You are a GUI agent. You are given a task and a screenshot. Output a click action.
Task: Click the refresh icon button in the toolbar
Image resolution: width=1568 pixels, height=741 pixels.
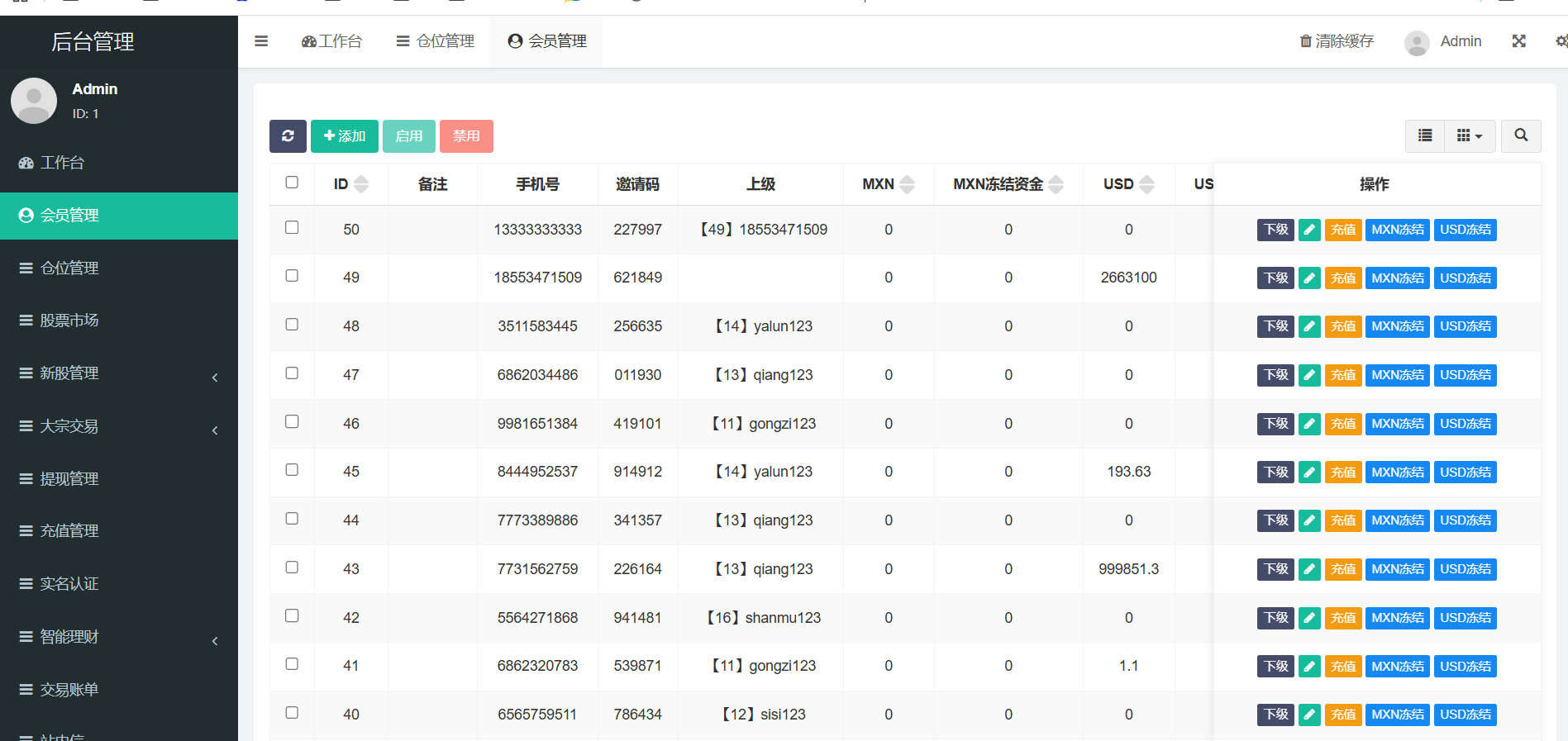pos(288,136)
